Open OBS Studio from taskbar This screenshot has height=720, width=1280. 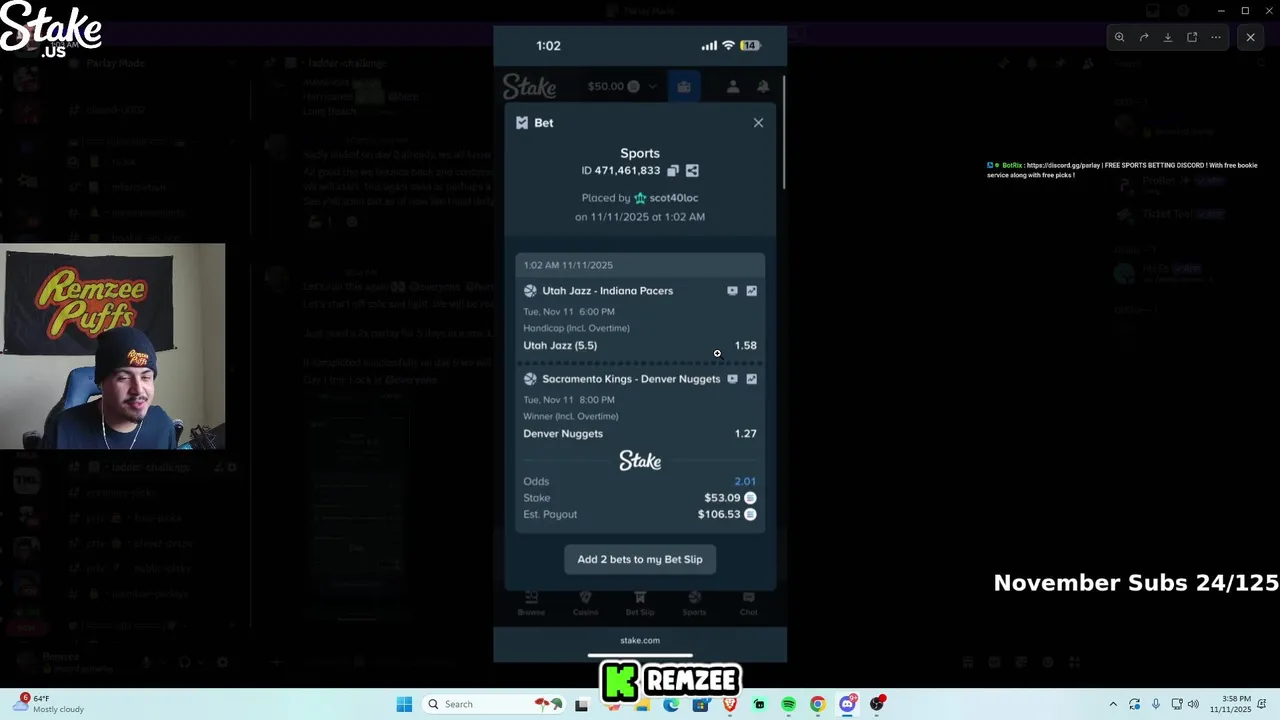pyautogui.click(x=877, y=704)
